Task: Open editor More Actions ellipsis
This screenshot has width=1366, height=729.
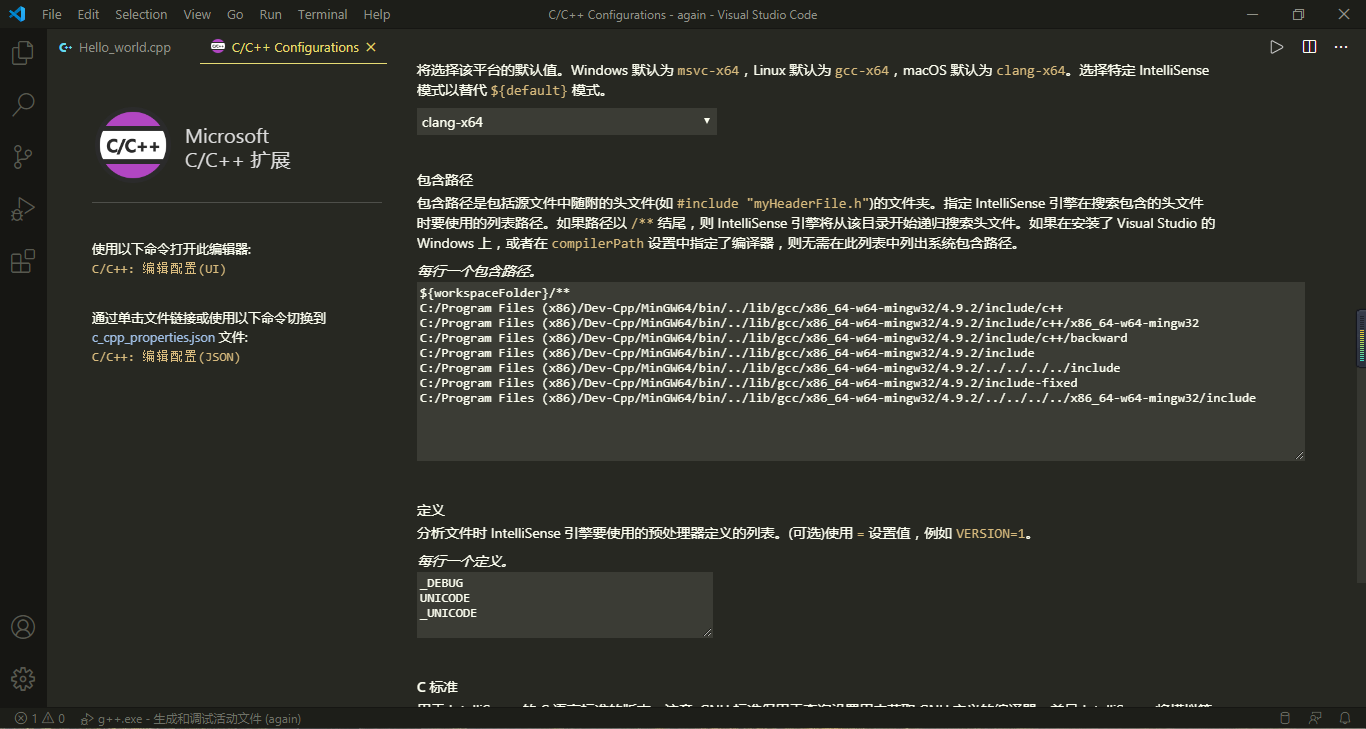Action: 1342,47
